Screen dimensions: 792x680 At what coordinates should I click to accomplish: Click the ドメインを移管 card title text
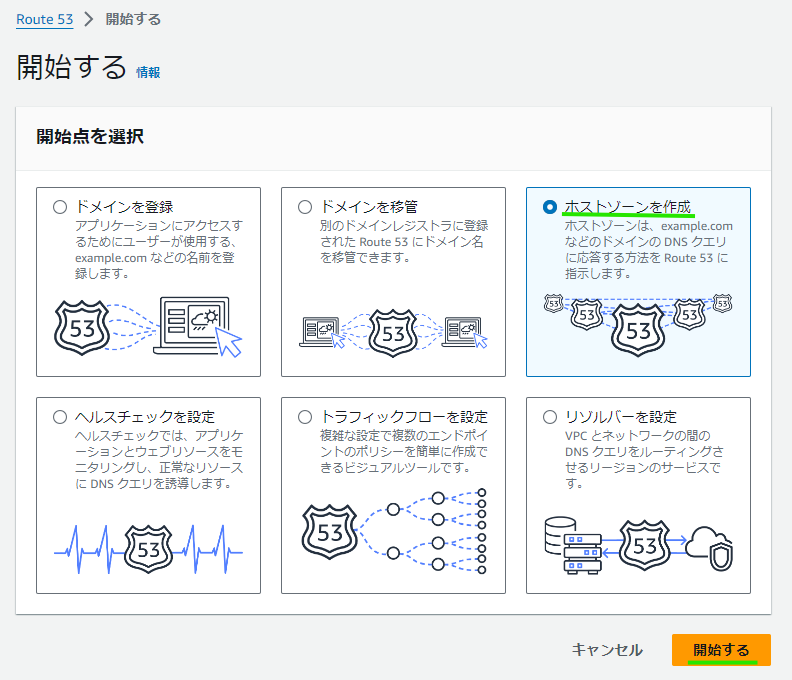[369, 207]
